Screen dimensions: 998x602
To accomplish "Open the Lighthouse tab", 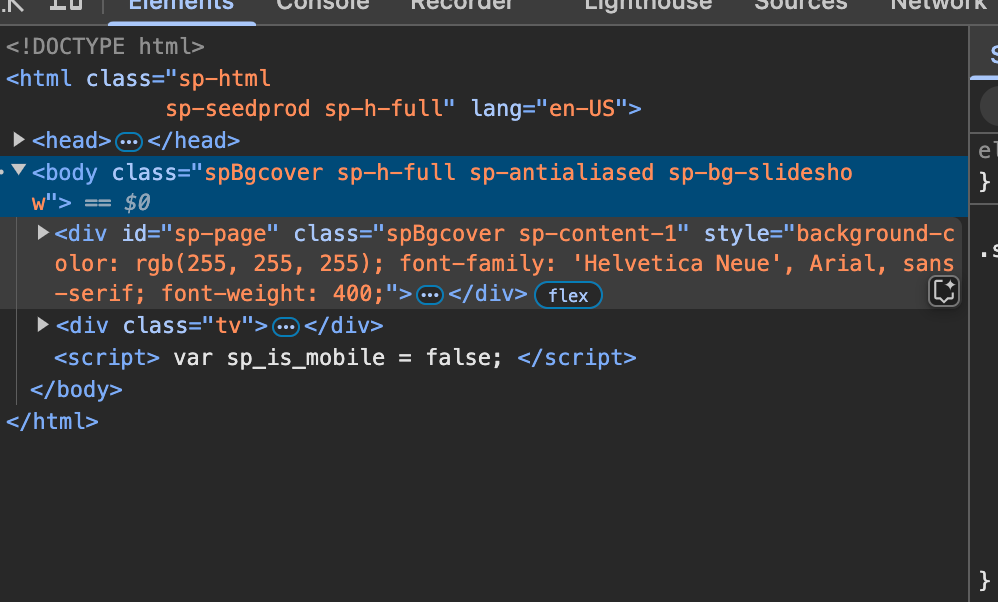I will pos(648,5).
